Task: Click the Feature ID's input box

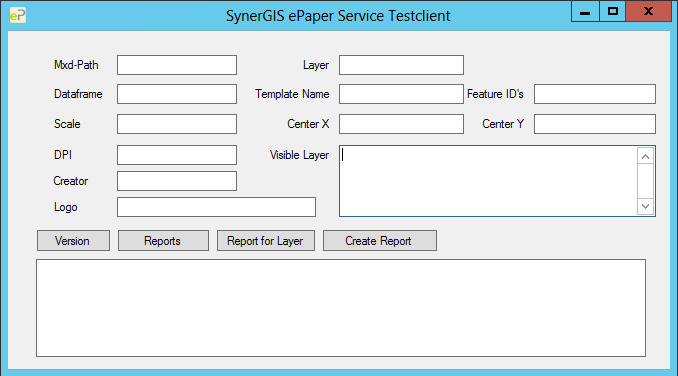Action: 595,94
